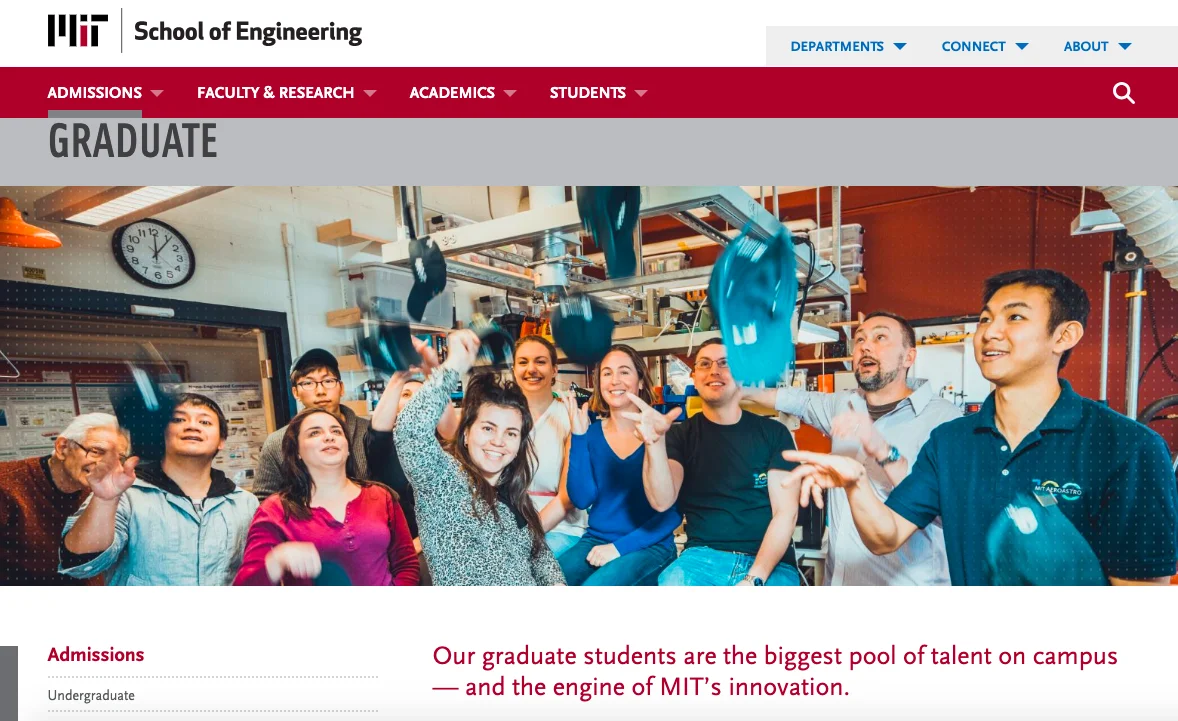This screenshot has width=1178, height=721.
Task: Click the arrow next to Faculty & Research
Action: click(x=370, y=93)
